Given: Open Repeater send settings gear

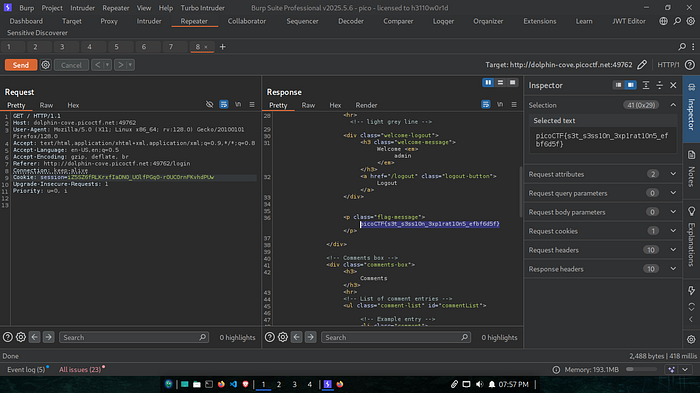Looking at the screenshot, I should click(x=46, y=65).
